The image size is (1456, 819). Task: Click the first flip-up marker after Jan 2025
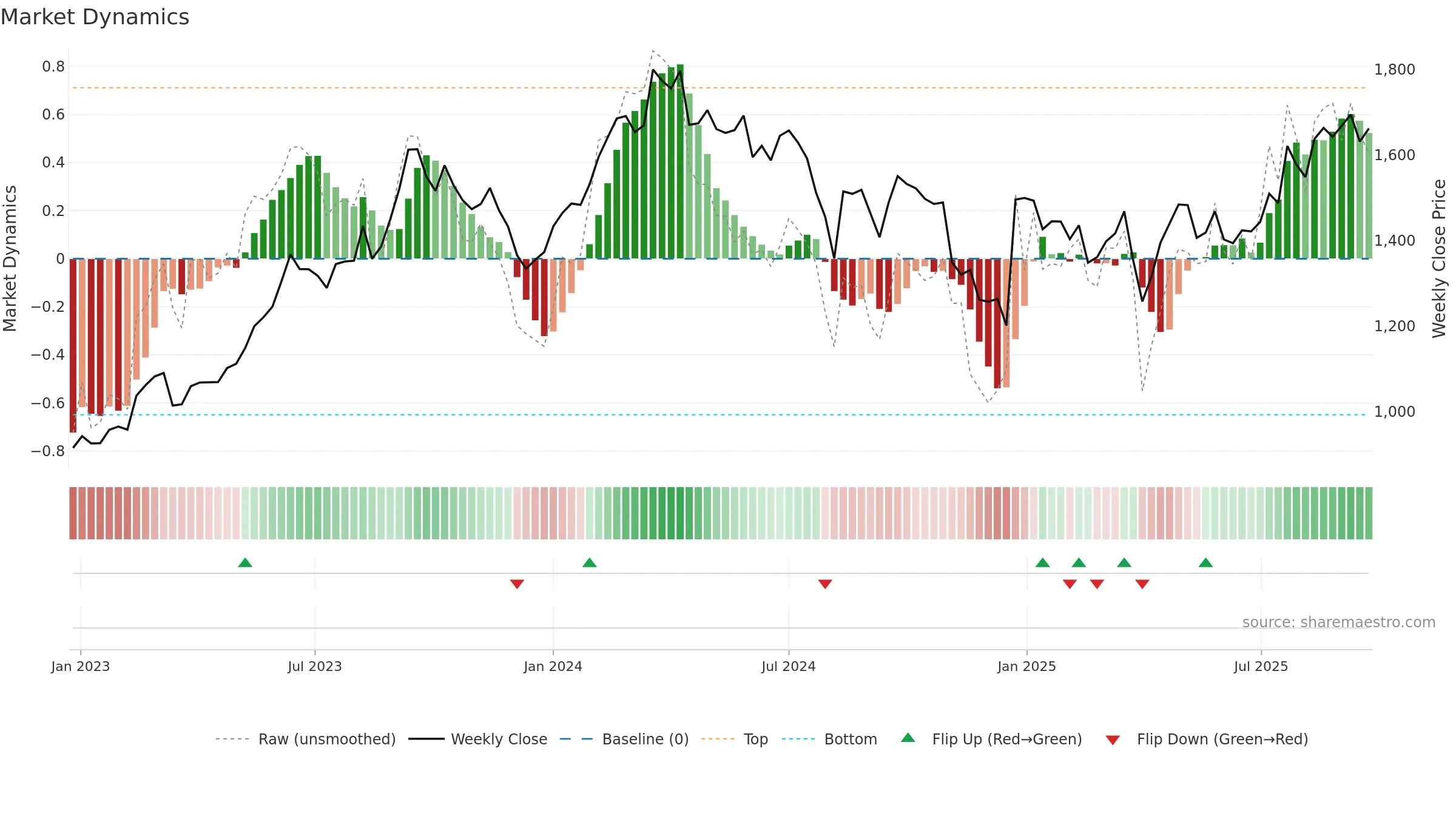[1043, 562]
